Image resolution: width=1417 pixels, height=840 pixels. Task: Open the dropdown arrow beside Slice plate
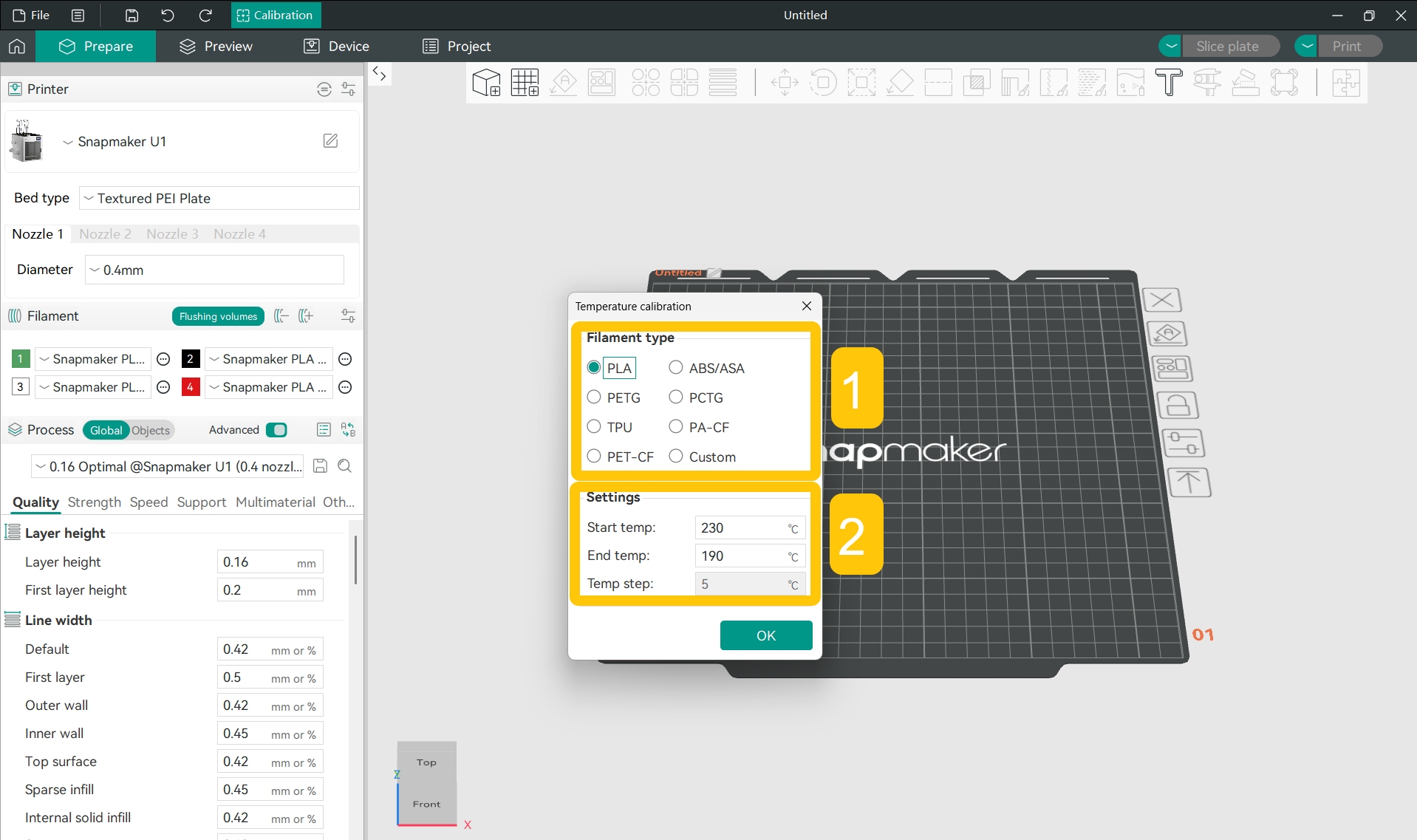tap(1170, 46)
